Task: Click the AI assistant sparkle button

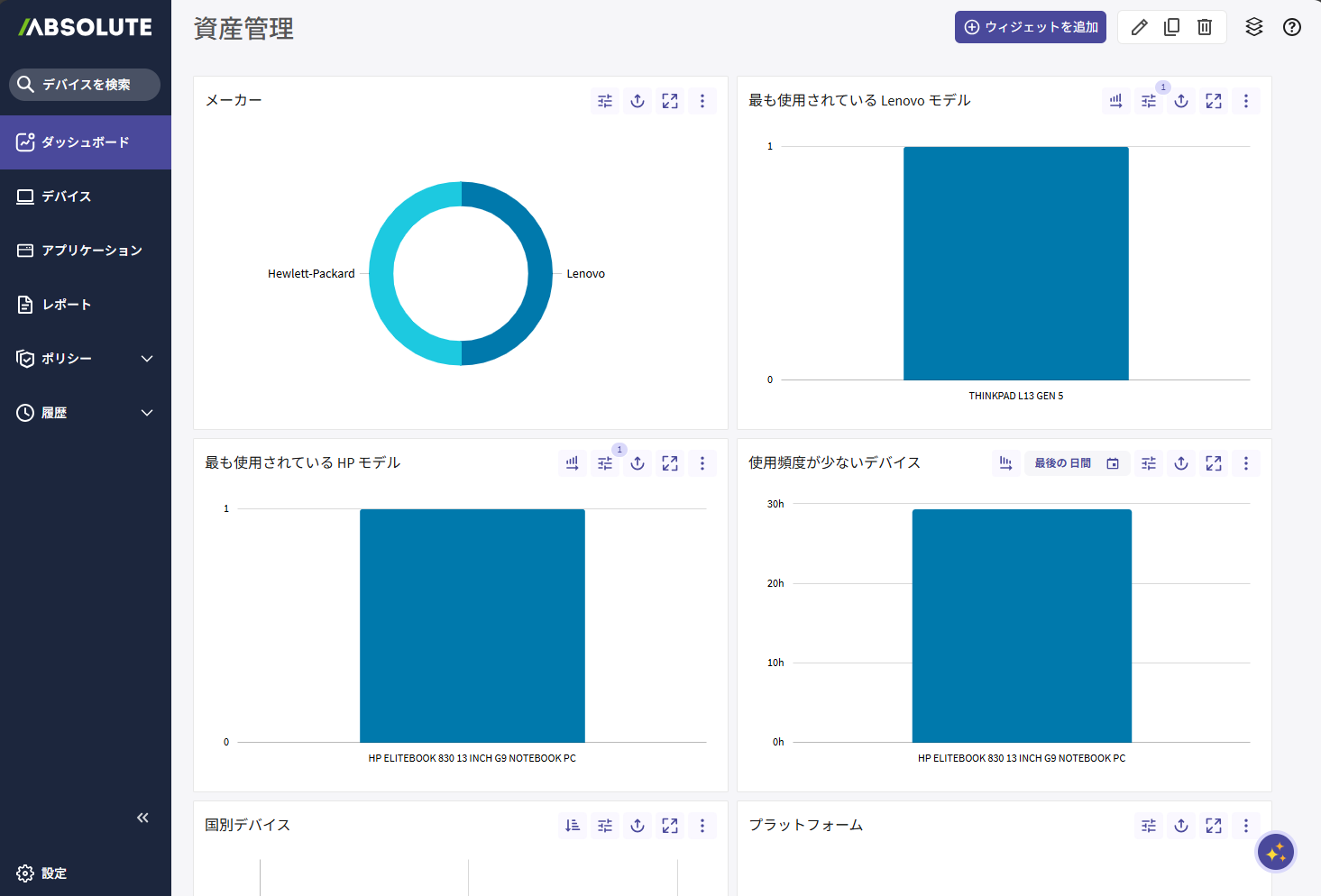Action: 1275,852
